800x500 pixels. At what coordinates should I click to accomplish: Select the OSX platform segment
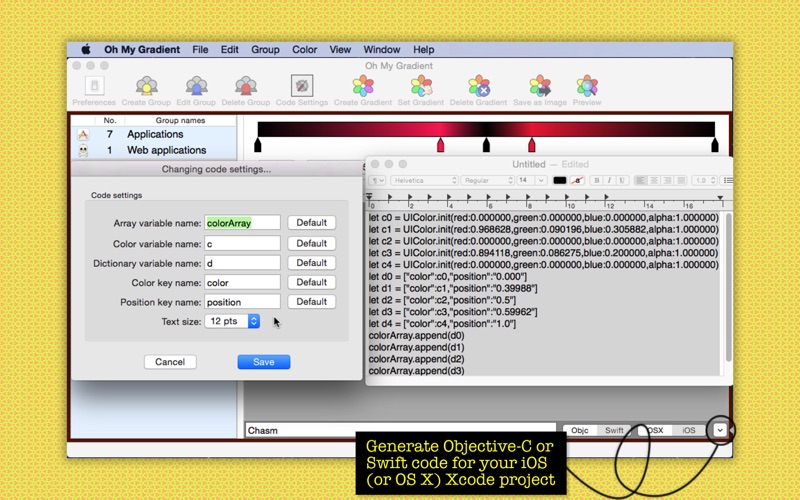pos(655,430)
